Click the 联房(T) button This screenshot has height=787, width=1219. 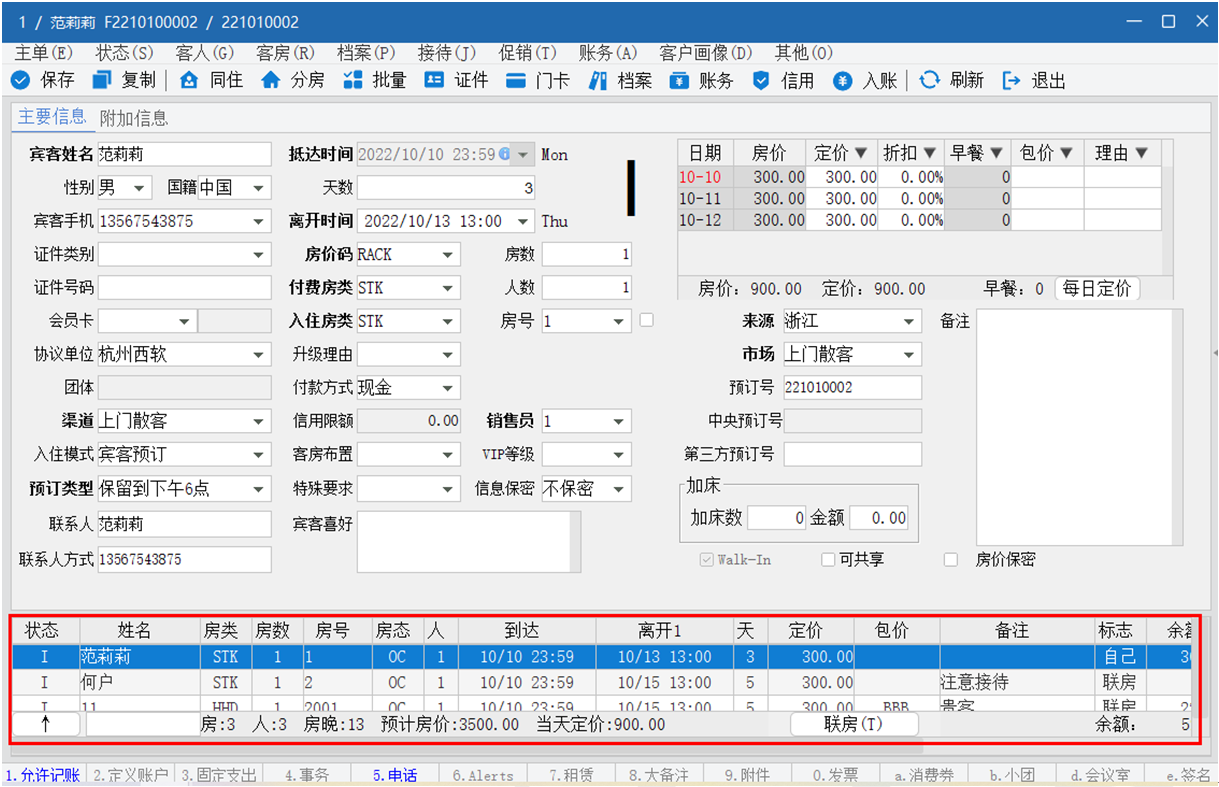pos(854,724)
